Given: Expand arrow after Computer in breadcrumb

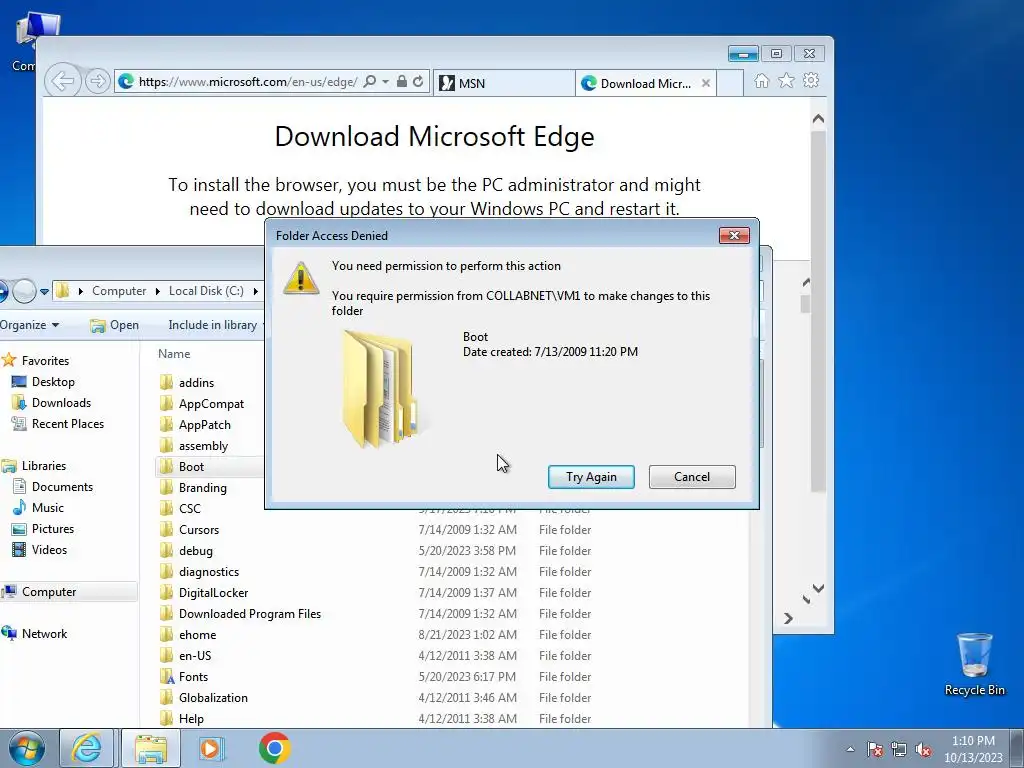Looking at the screenshot, I should pyautogui.click(x=157, y=291).
